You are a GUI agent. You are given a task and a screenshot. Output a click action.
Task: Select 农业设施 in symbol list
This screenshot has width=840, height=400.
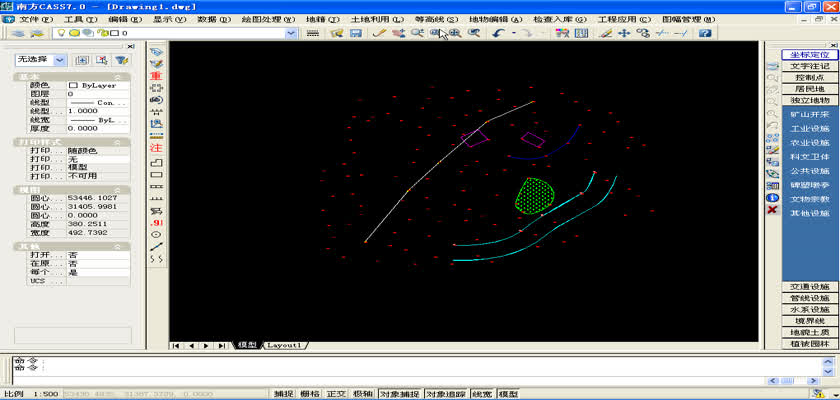[x=810, y=143]
